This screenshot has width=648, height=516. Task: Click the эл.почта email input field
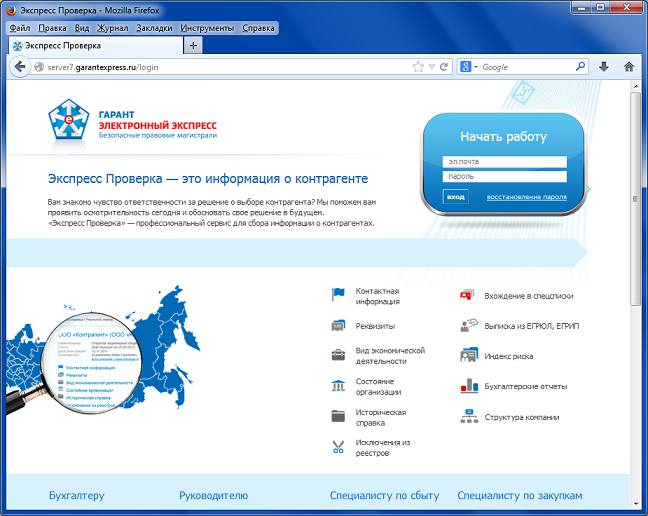tap(504, 161)
